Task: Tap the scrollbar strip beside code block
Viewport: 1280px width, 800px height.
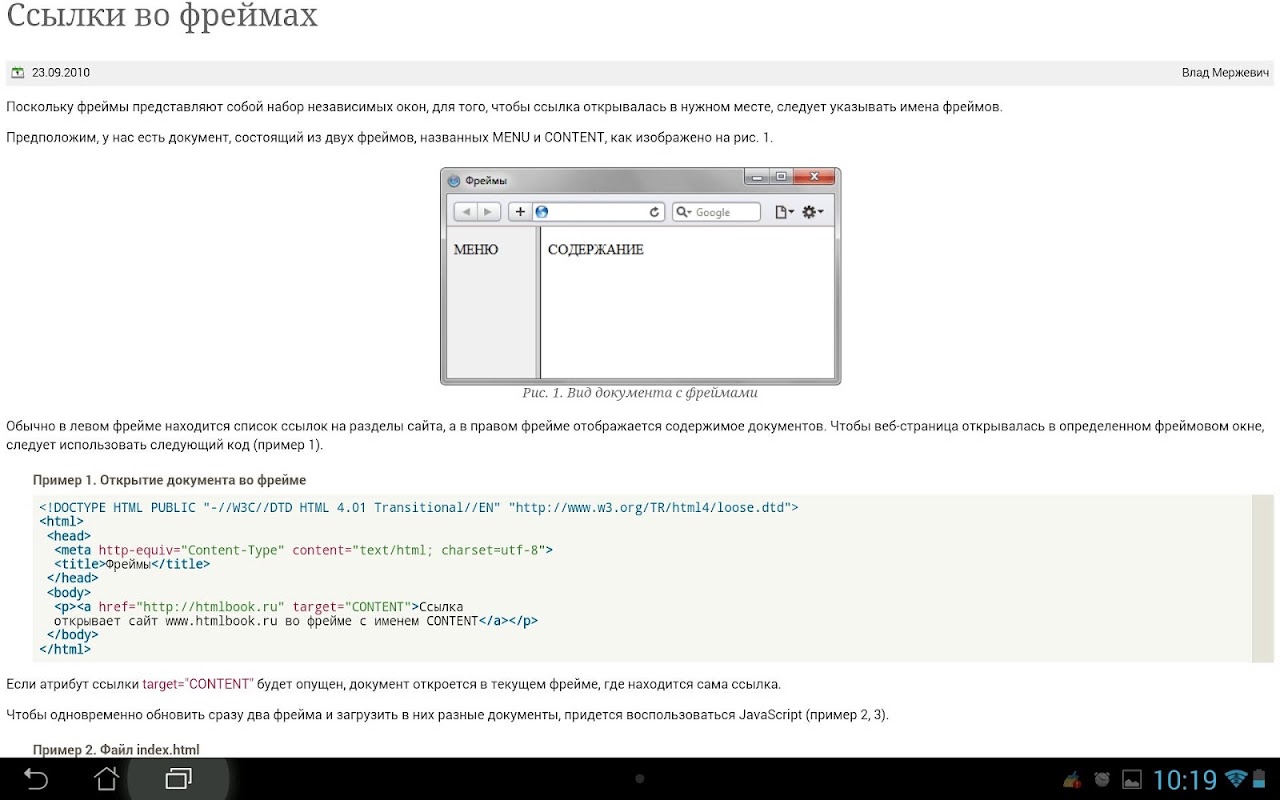Action: 1263,578
